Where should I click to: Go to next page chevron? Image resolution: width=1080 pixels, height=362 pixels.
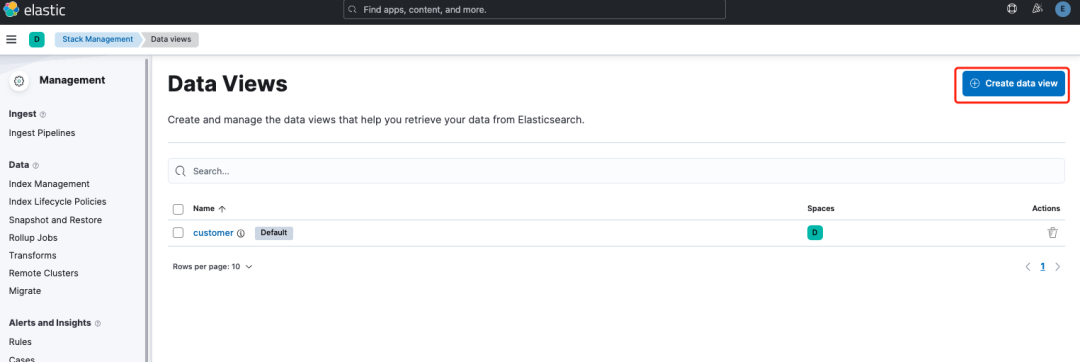tap(1058, 266)
